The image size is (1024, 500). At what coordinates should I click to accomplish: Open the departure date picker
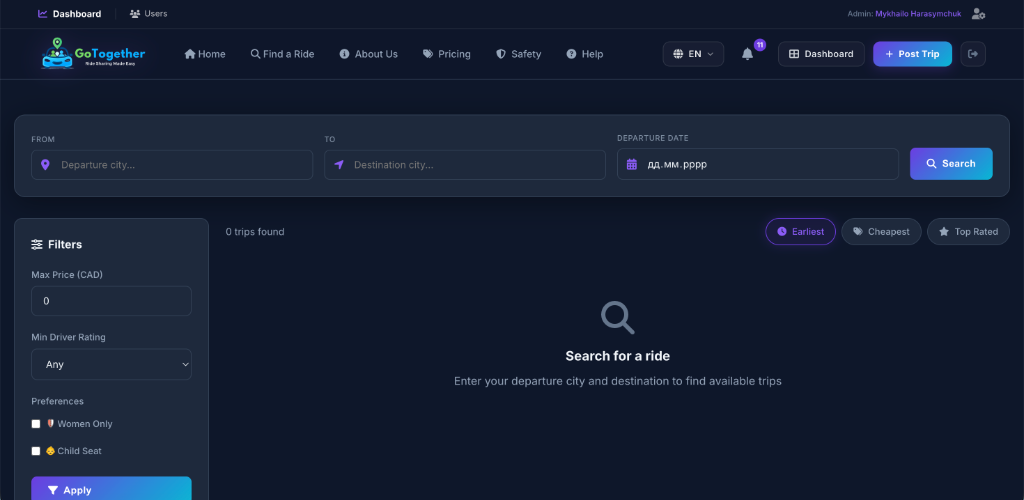point(758,164)
